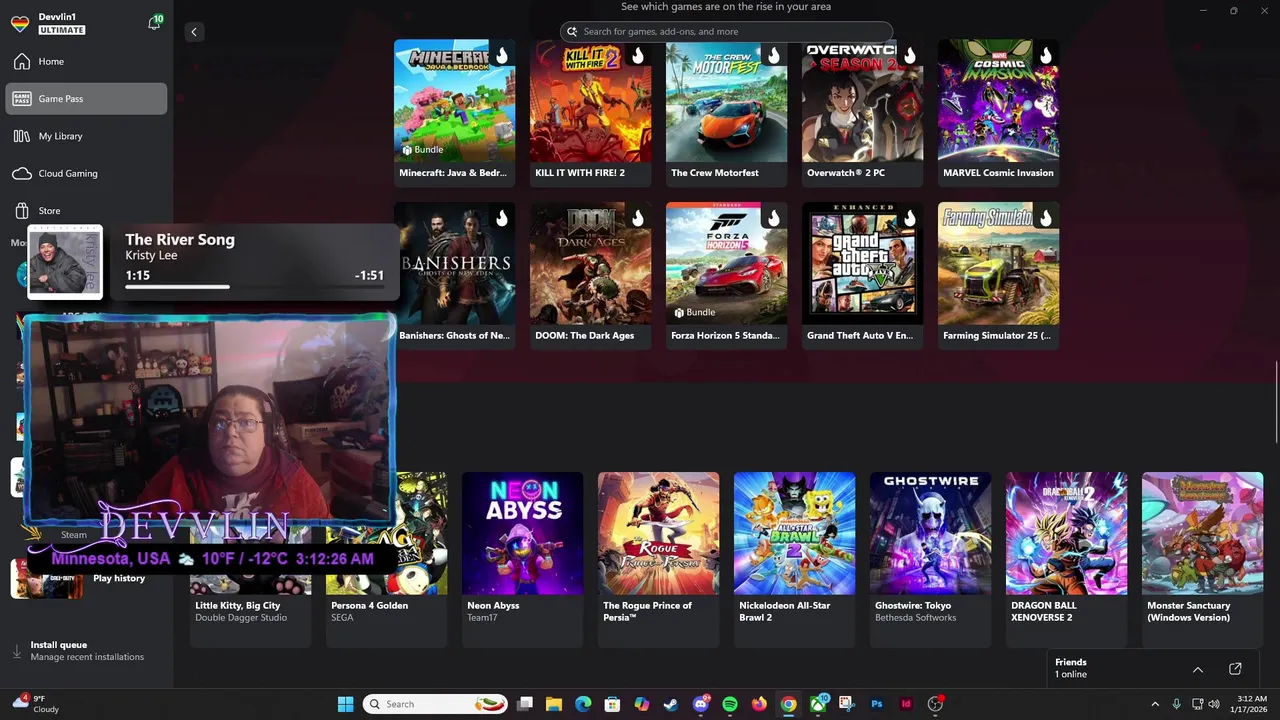Screen dimensions: 1280x720
Task: Open Task View on taskbar
Action: 525,704
